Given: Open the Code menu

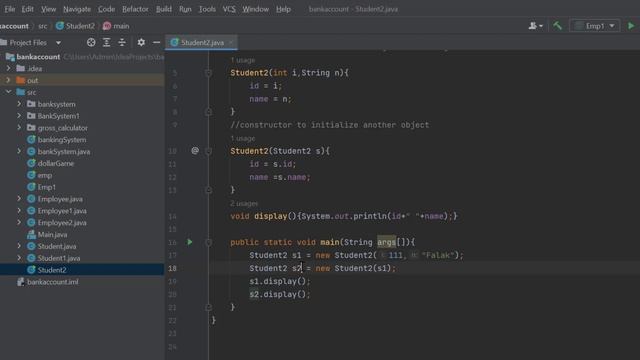Looking at the screenshot, I should (106, 9).
